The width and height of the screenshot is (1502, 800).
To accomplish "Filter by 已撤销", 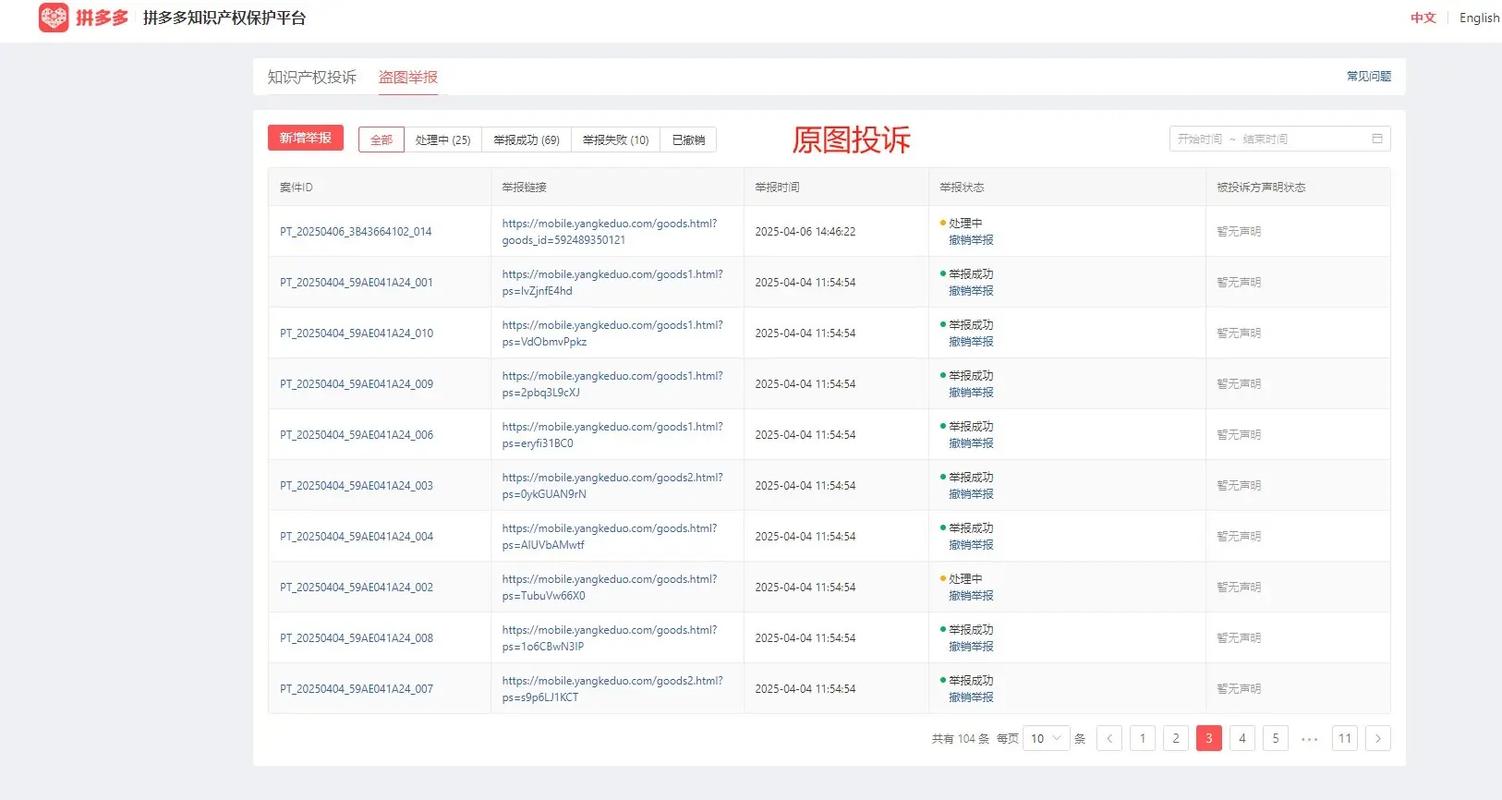I will click(688, 140).
